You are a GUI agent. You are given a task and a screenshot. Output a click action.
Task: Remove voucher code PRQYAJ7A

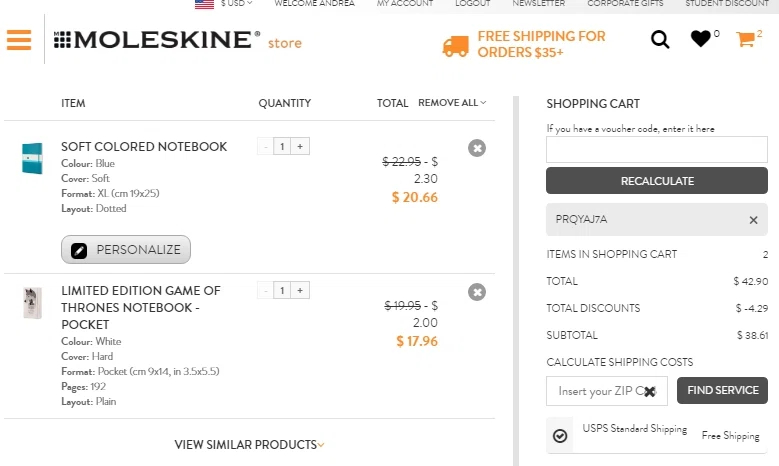(x=754, y=220)
